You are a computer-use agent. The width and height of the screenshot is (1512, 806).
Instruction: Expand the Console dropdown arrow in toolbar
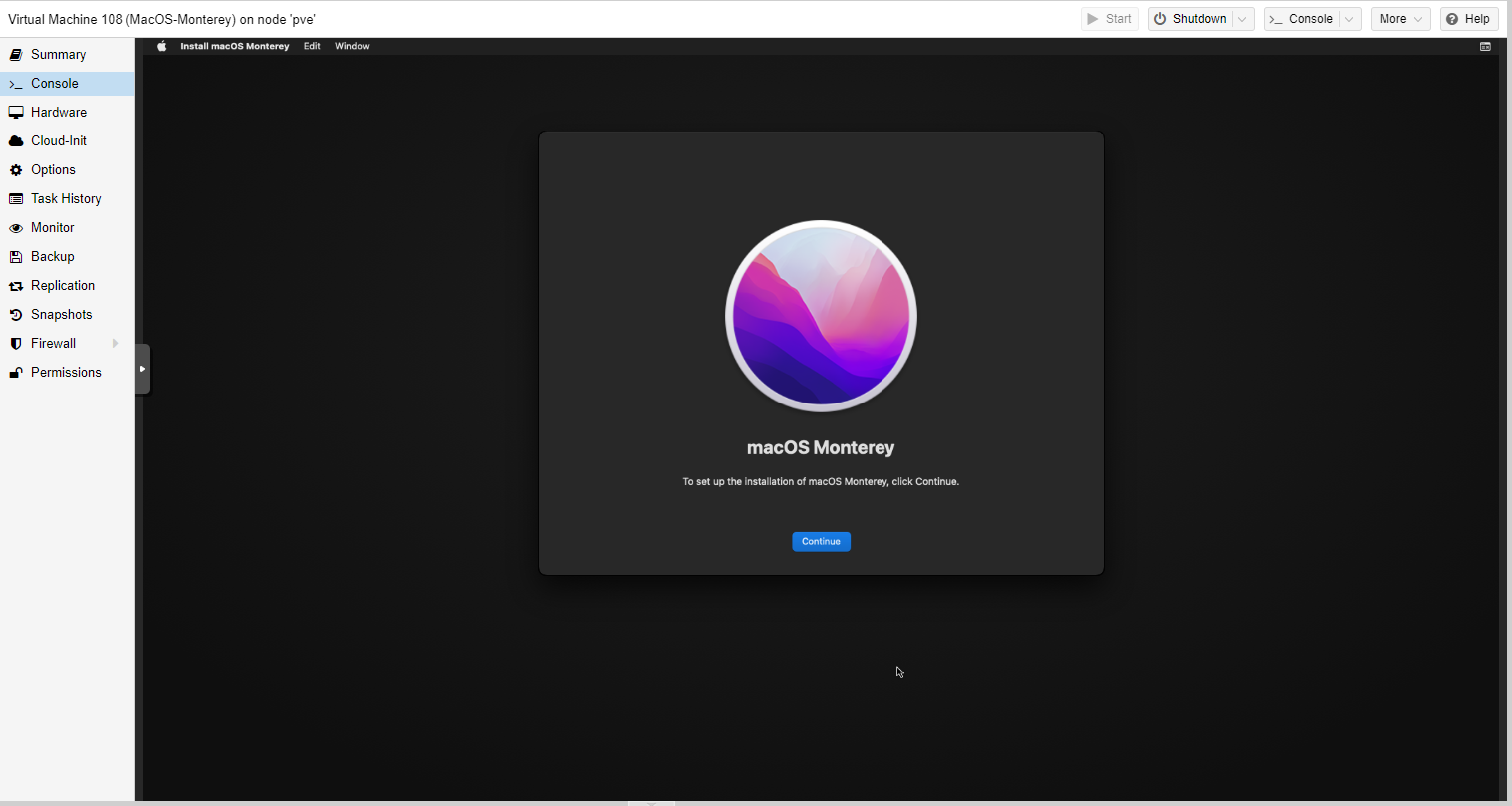click(x=1349, y=19)
